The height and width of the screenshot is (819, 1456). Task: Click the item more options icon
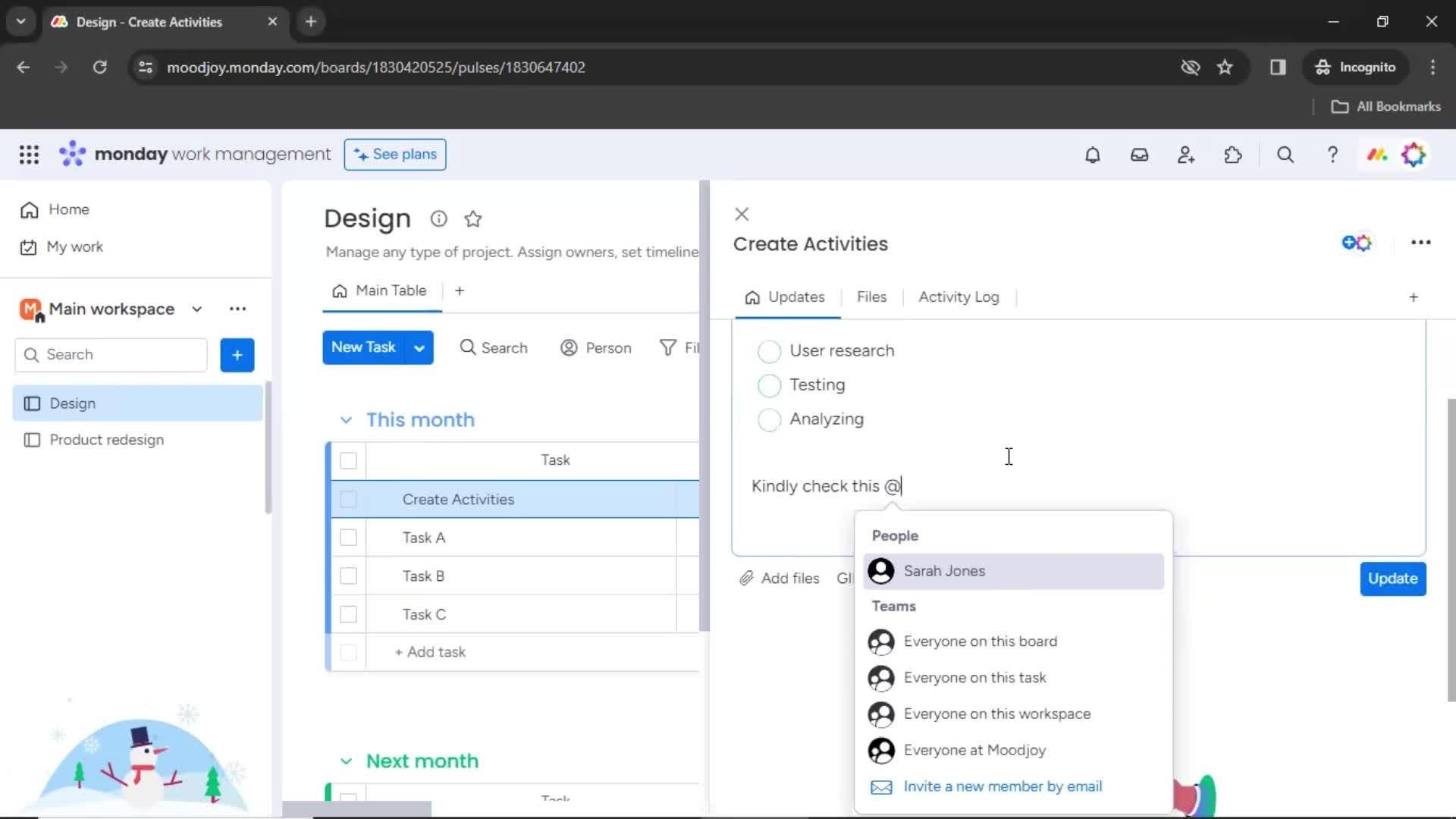1421,243
